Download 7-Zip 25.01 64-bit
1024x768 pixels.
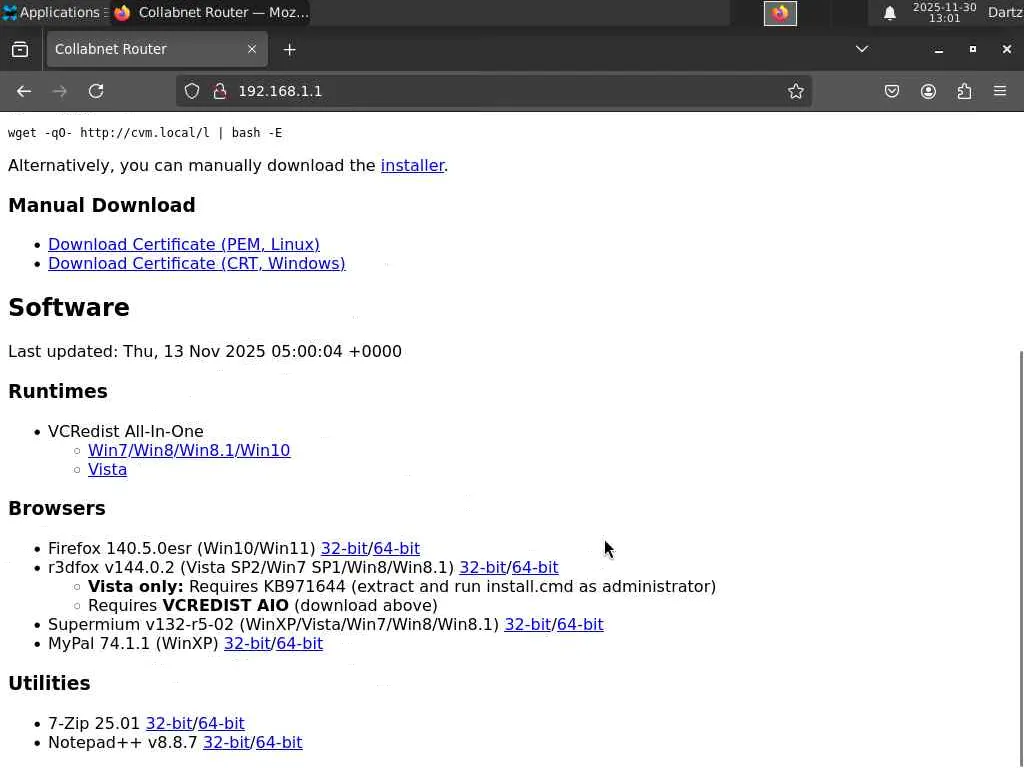point(221,724)
